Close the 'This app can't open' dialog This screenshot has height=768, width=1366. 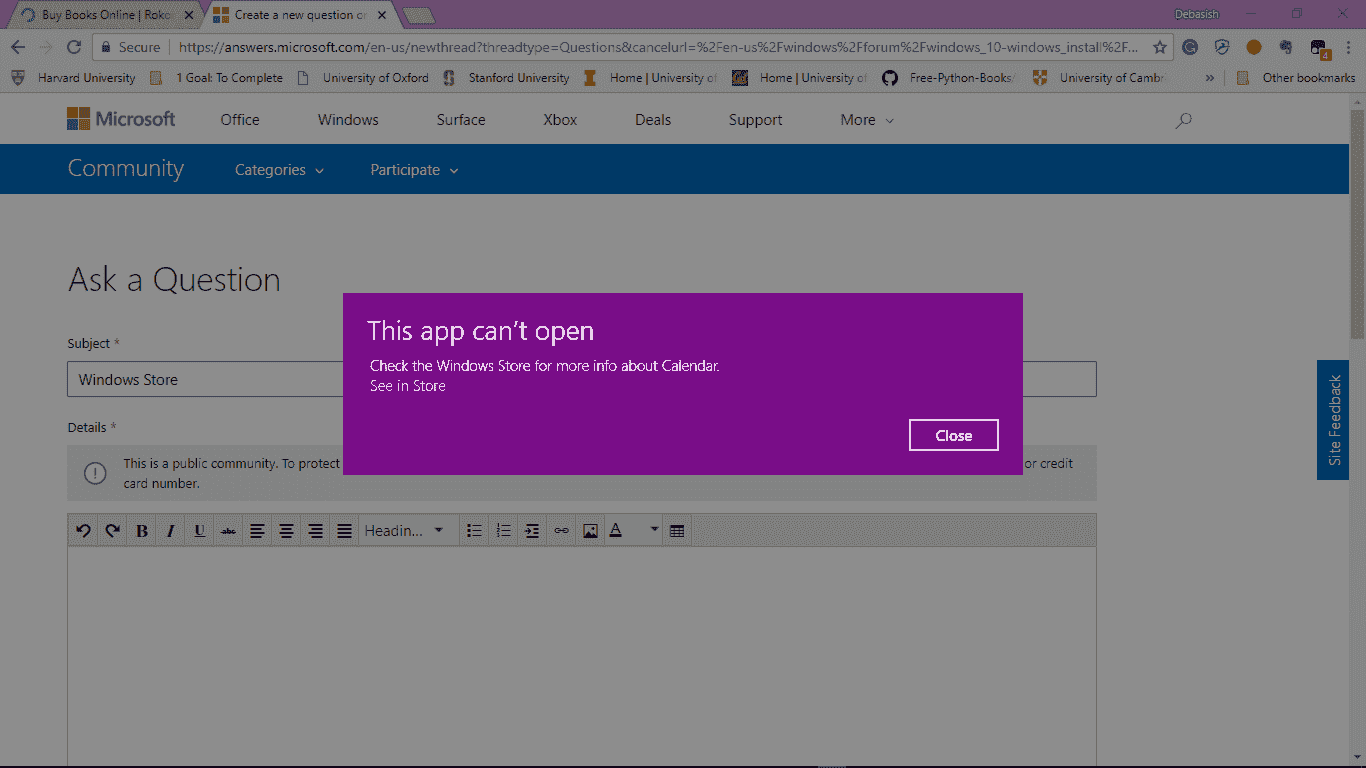coord(953,435)
